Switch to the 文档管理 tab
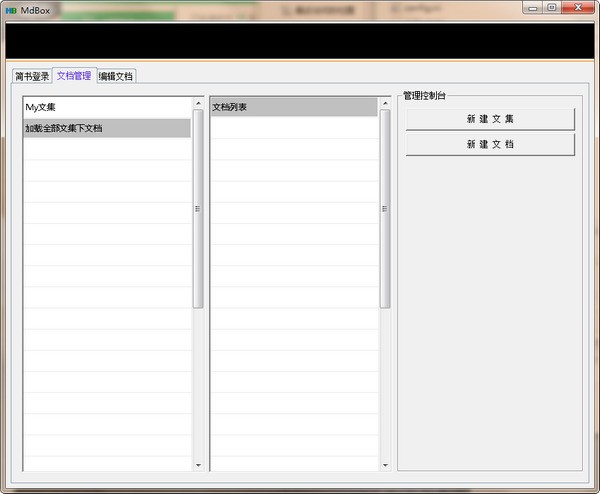The height and width of the screenshot is (494, 600). (74, 75)
